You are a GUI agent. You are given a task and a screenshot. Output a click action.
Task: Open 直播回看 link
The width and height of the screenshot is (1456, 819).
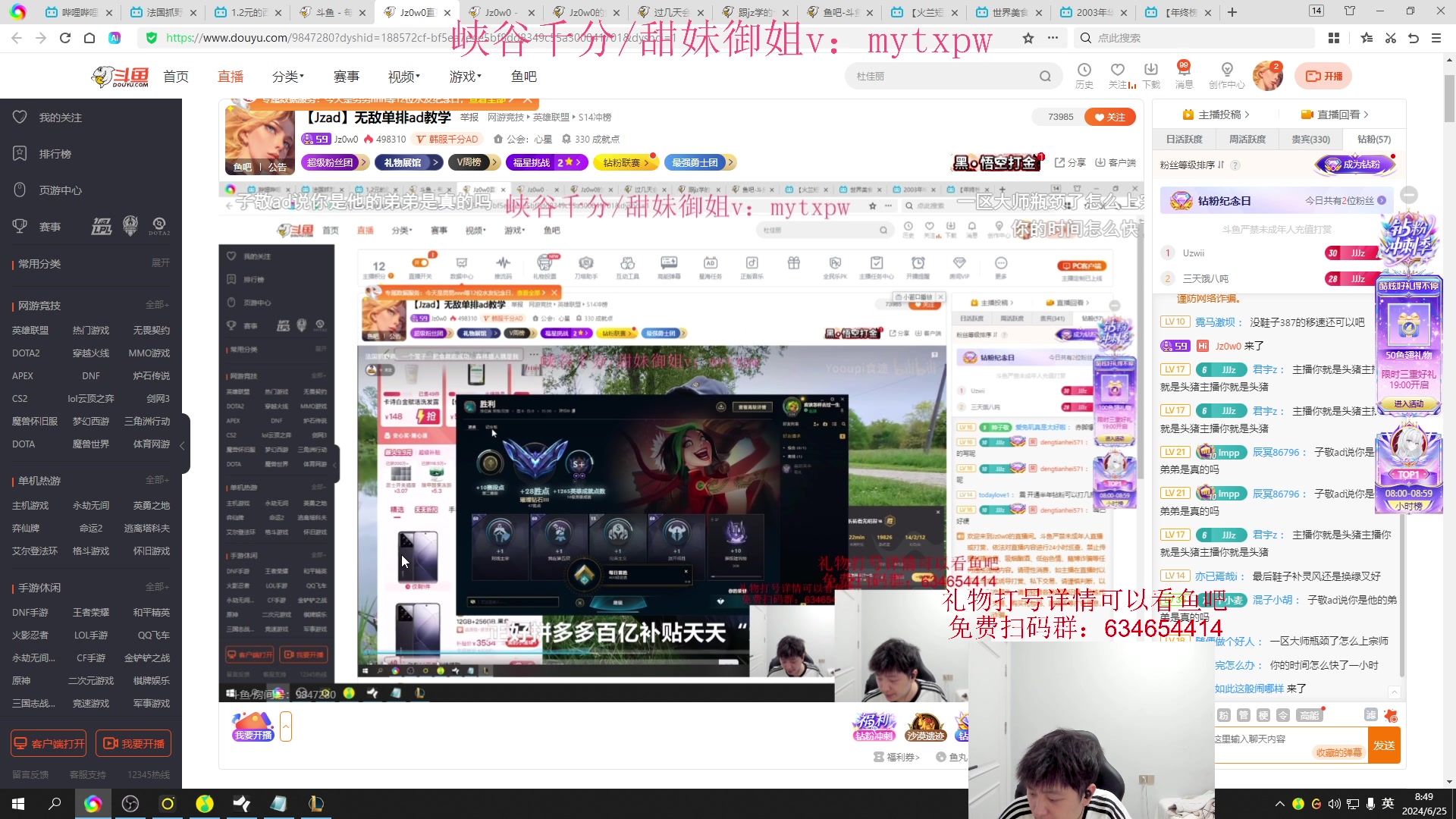tap(1334, 115)
